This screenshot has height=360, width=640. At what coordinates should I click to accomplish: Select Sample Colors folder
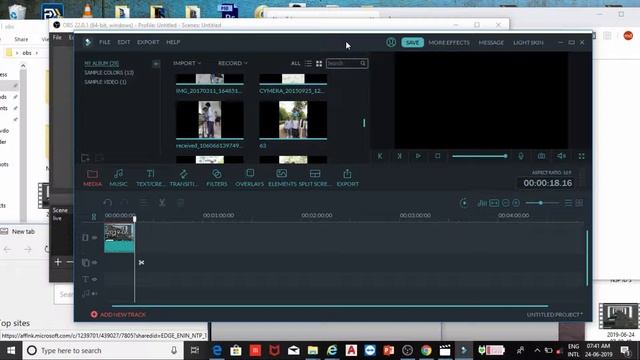(109, 73)
